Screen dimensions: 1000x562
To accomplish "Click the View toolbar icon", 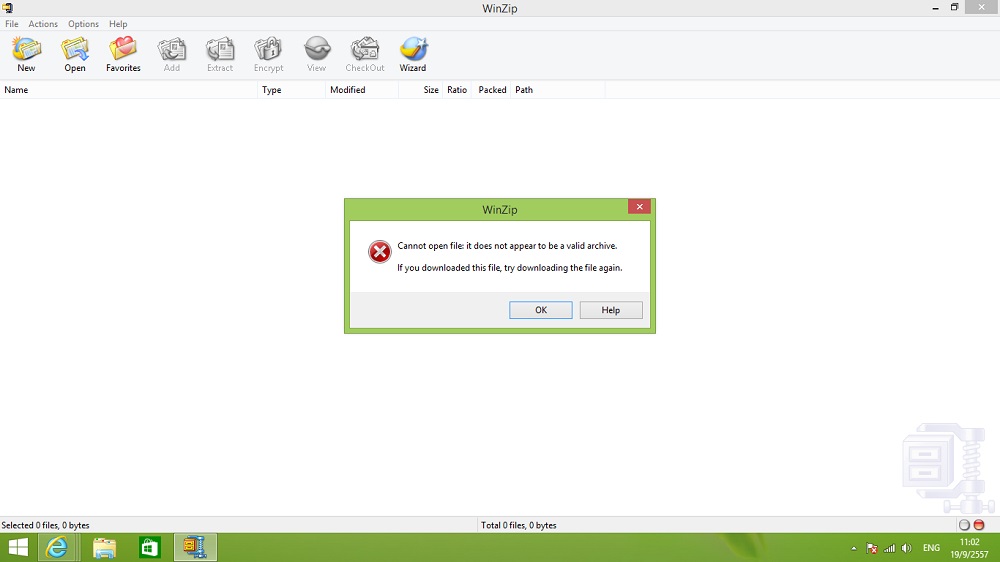I will [x=317, y=54].
